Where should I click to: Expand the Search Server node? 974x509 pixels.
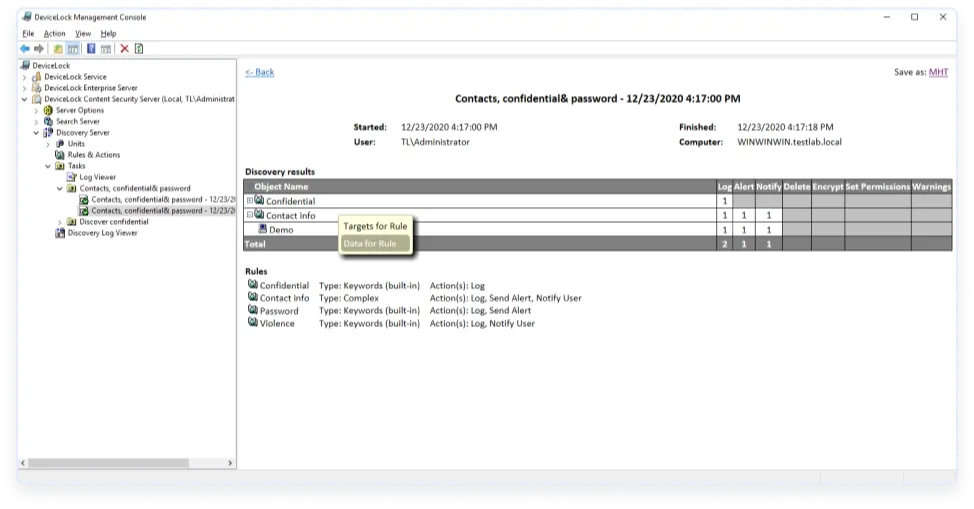coord(37,122)
